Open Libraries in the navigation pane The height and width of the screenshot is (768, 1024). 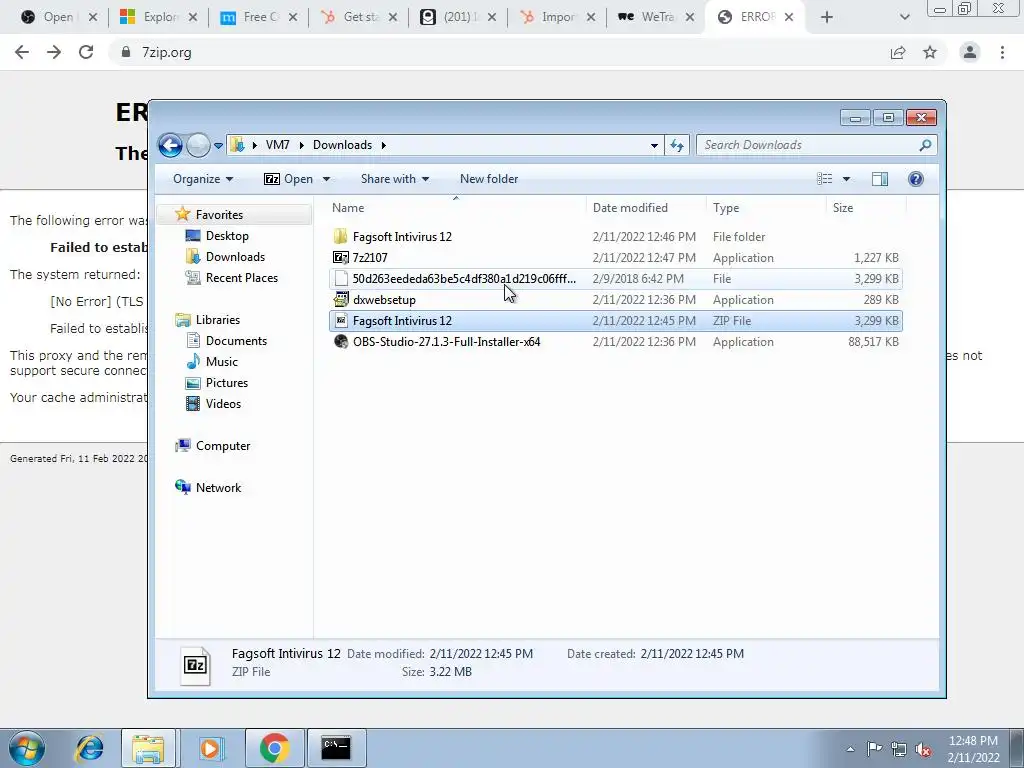click(x=217, y=319)
